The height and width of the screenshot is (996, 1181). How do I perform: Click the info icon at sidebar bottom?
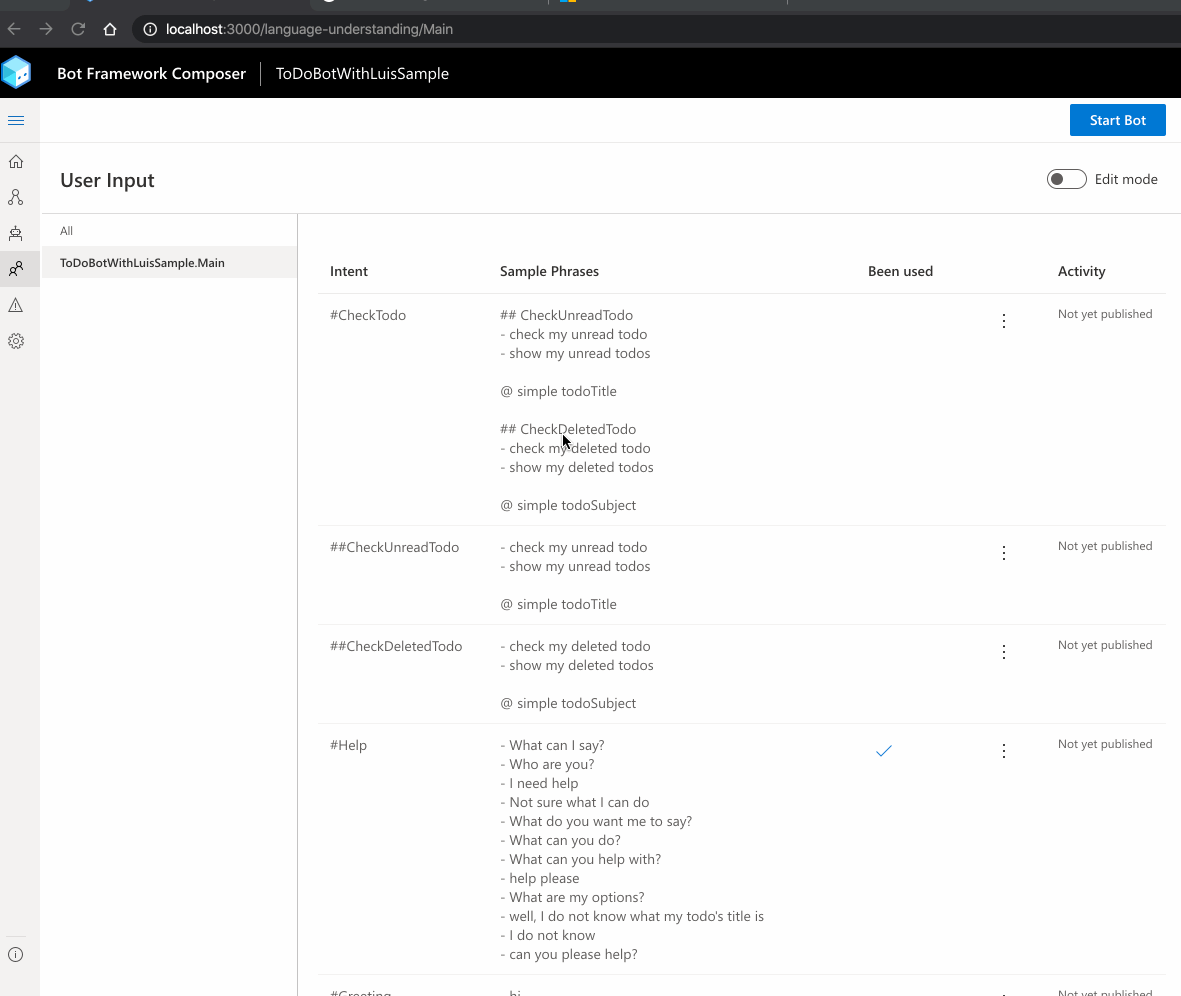pos(16,955)
